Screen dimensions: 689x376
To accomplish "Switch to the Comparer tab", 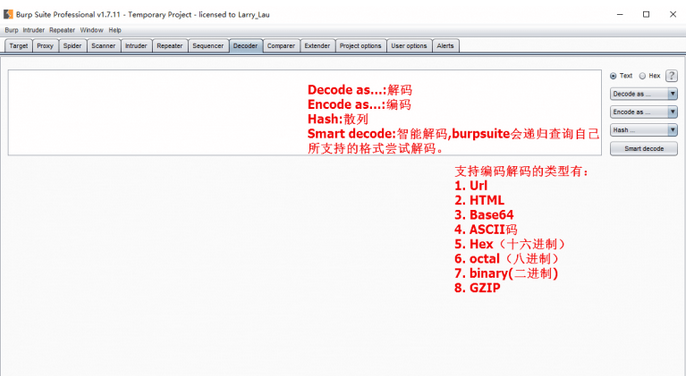I will pyautogui.click(x=281, y=46).
